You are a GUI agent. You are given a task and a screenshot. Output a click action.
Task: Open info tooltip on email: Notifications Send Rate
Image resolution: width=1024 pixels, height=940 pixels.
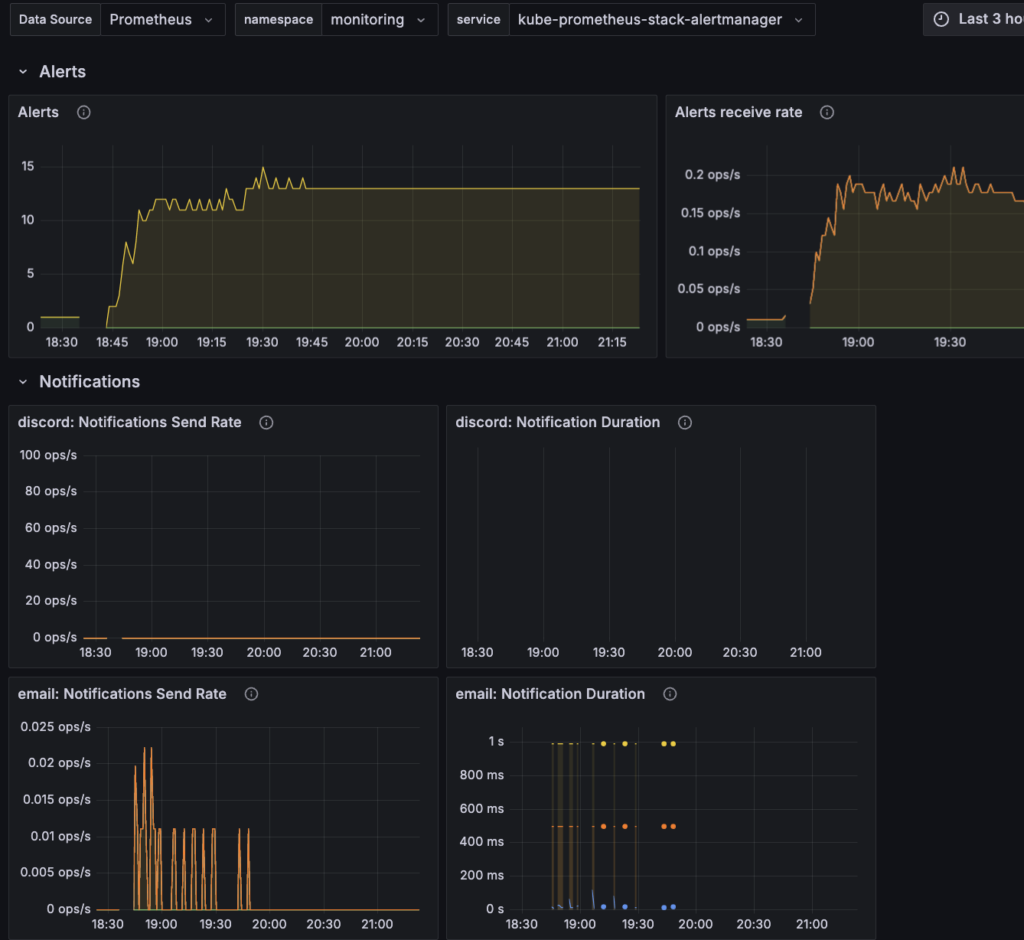[250, 693]
